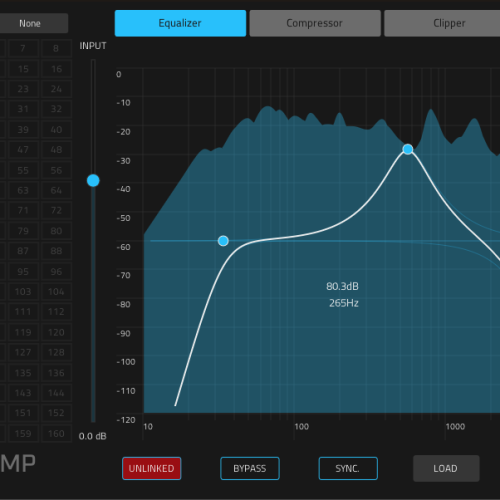This screenshot has height=500, width=500.
Task: Click the 80.3dB readout text
Action: point(342,286)
